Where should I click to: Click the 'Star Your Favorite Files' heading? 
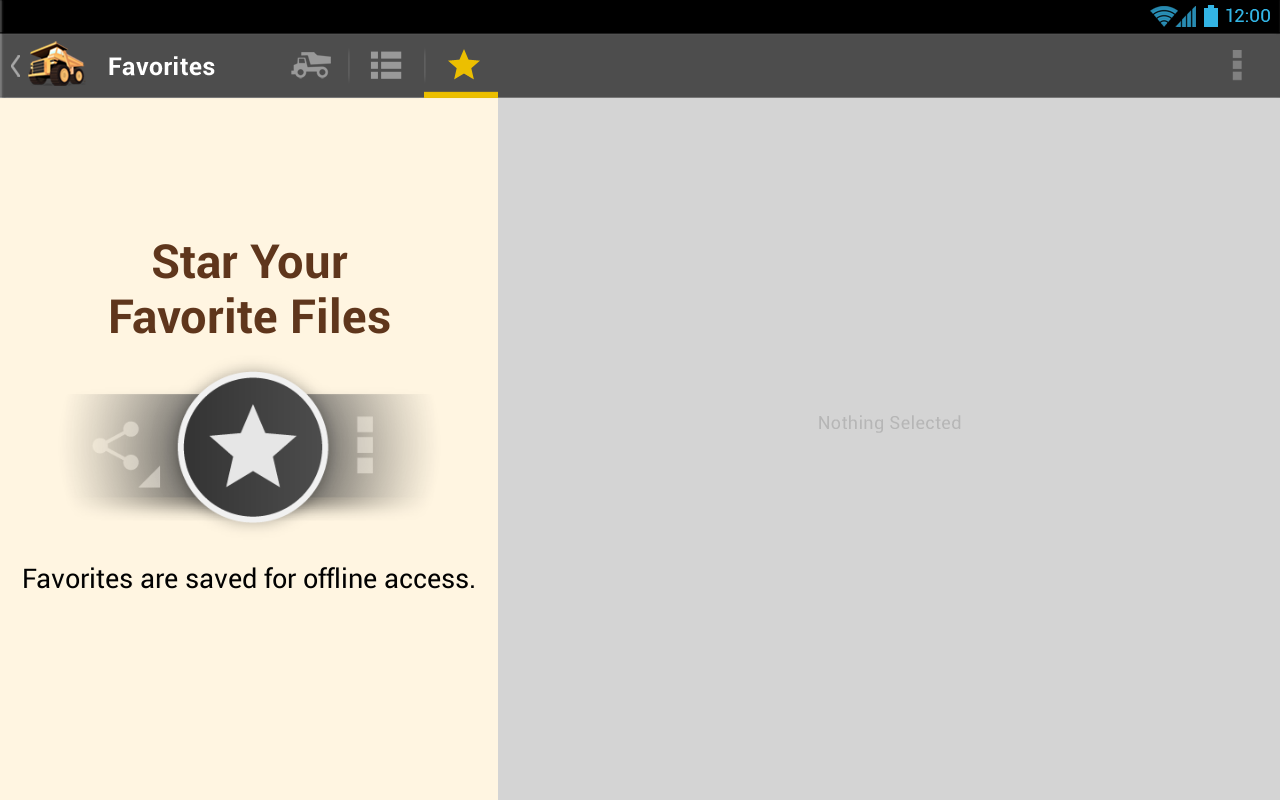pos(249,289)
